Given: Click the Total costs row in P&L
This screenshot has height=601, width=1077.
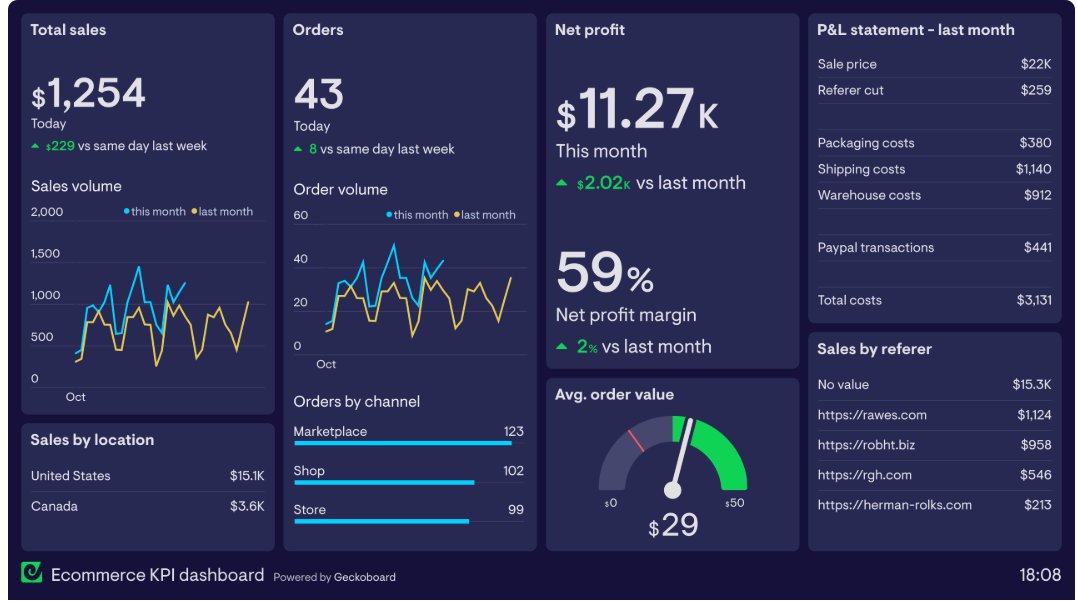Looking at the screenshot, I should [934, 300].
